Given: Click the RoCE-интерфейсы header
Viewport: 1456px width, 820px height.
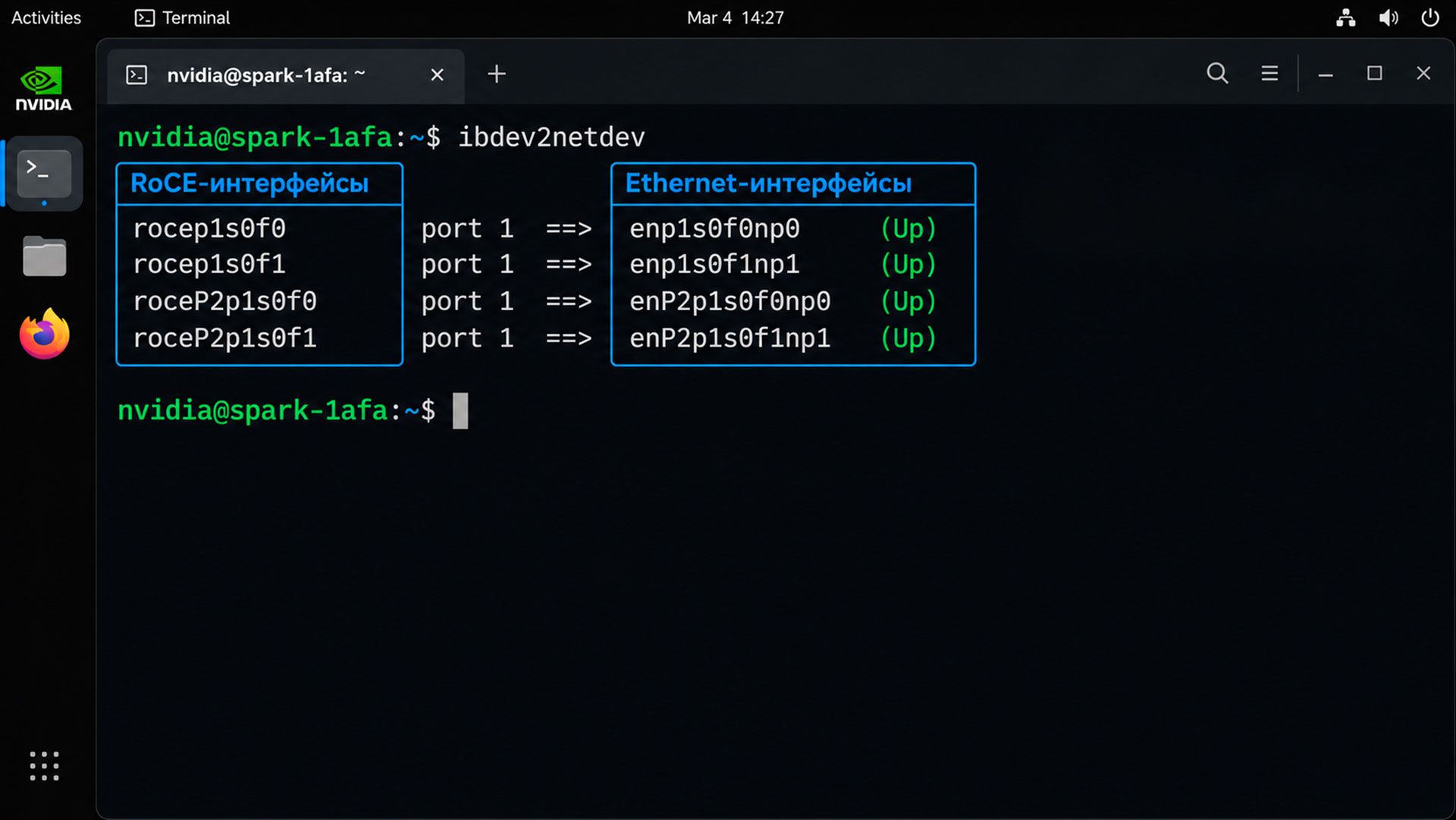Looking at the screenshot, I should tap(249, 184).
